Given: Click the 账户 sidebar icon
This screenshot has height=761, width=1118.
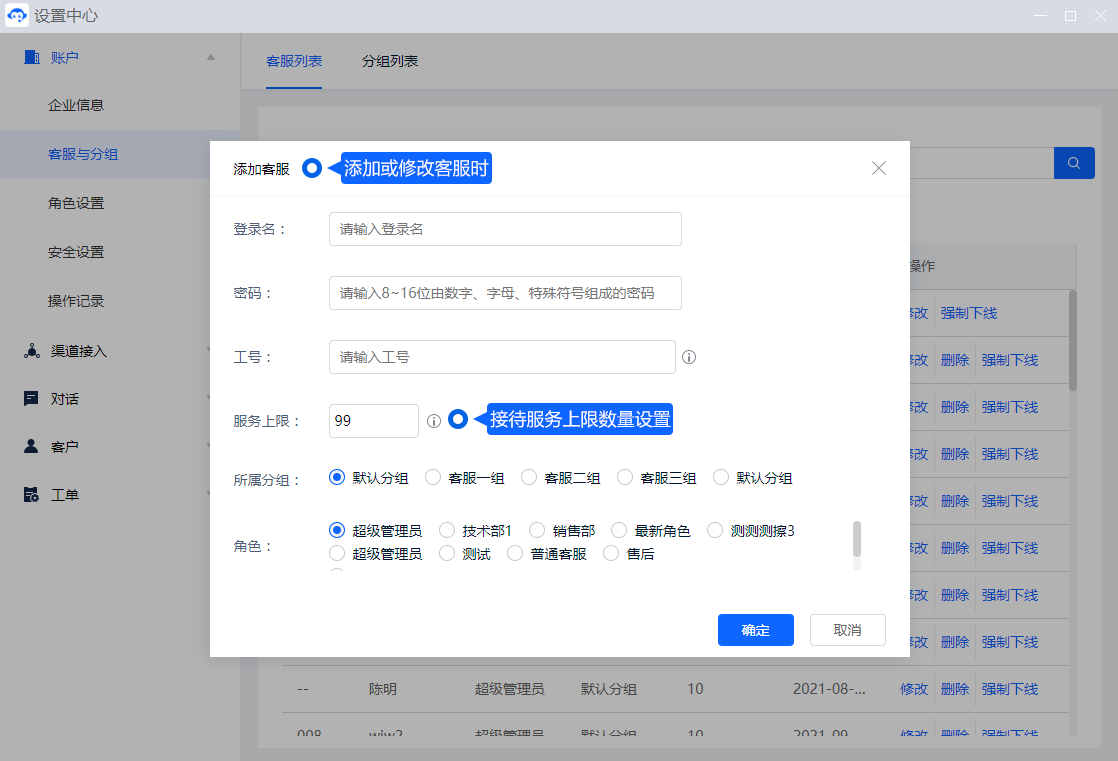Looking at the screenshot, I should [x=31, y=57].
